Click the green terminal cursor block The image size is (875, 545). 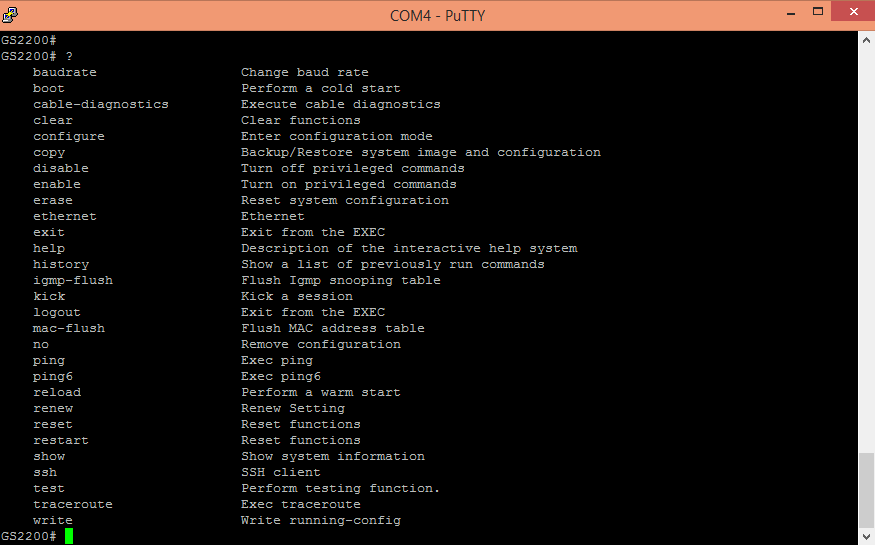point(69,536)
